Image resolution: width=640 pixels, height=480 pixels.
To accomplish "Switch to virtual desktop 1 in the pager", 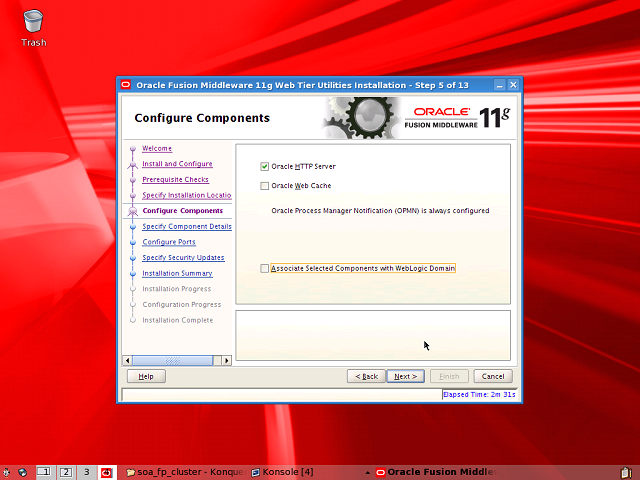I will click(x=44, y=472).
